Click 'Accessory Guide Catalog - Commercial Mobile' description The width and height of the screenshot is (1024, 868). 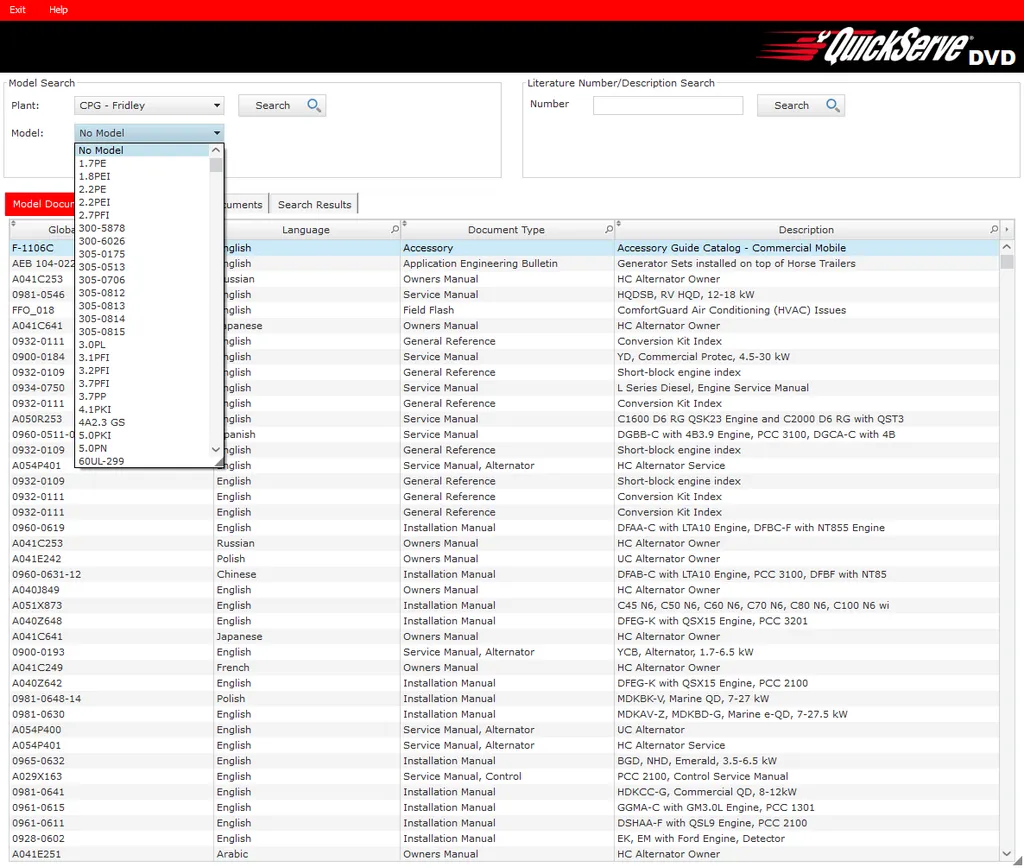pyautogui.click(x=731, y=248)
